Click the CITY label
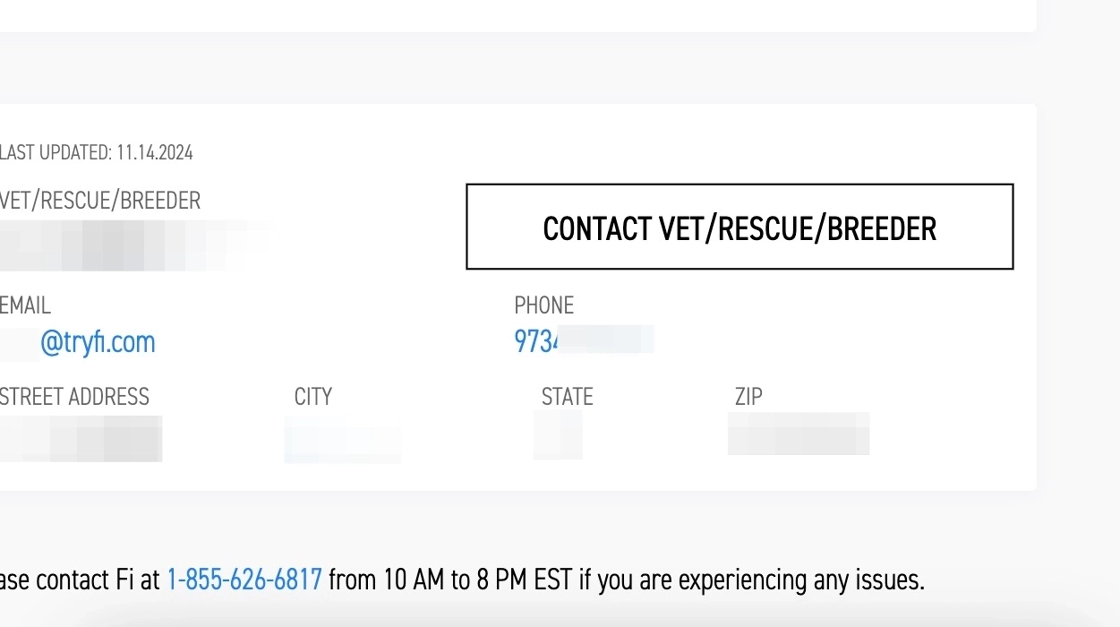This screenshot has width=1120, height=627. tap(313, 397)
